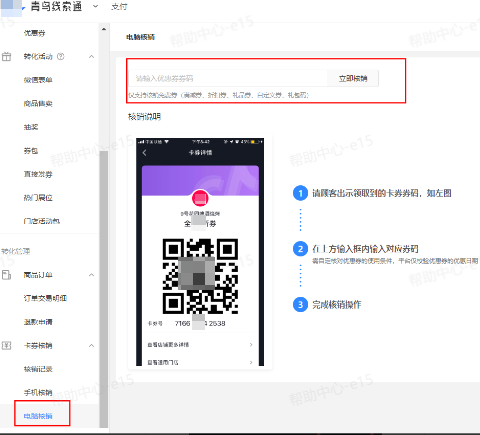The width and height of the screenshot is (480, 435).
Task: Open the 支付 item in the top bar
Action: point(119,7)
